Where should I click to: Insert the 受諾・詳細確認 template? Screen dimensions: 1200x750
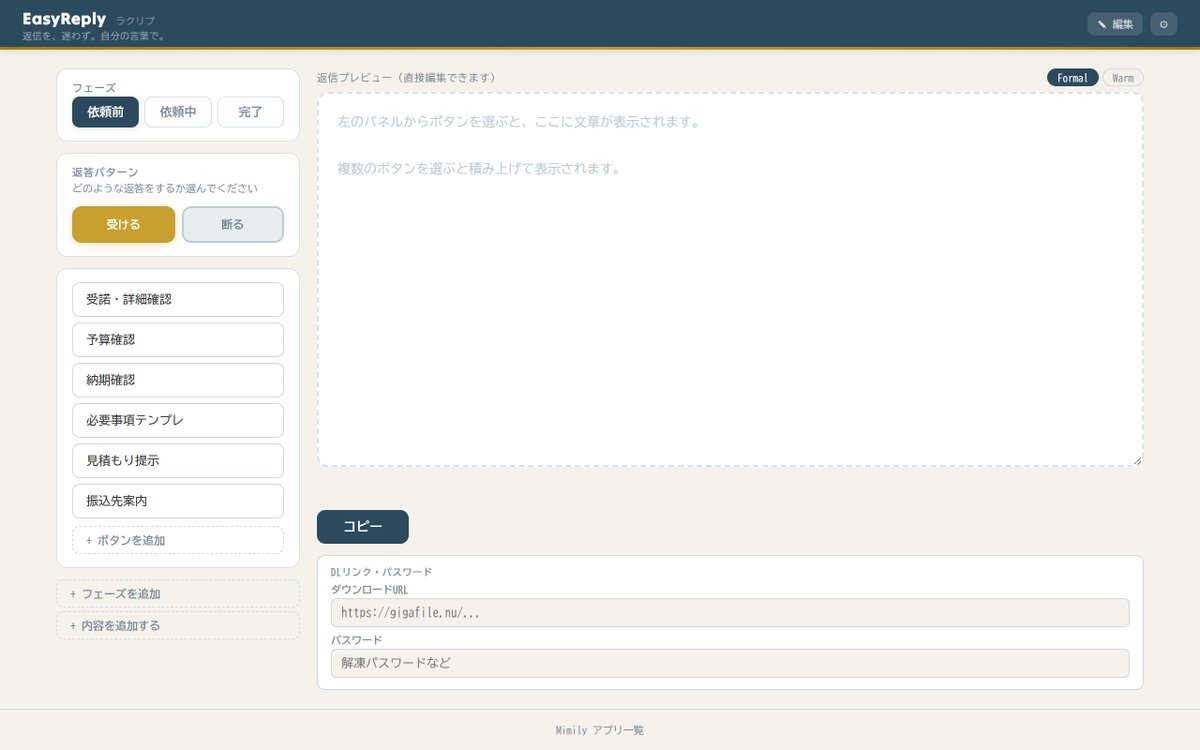(178, 299)
